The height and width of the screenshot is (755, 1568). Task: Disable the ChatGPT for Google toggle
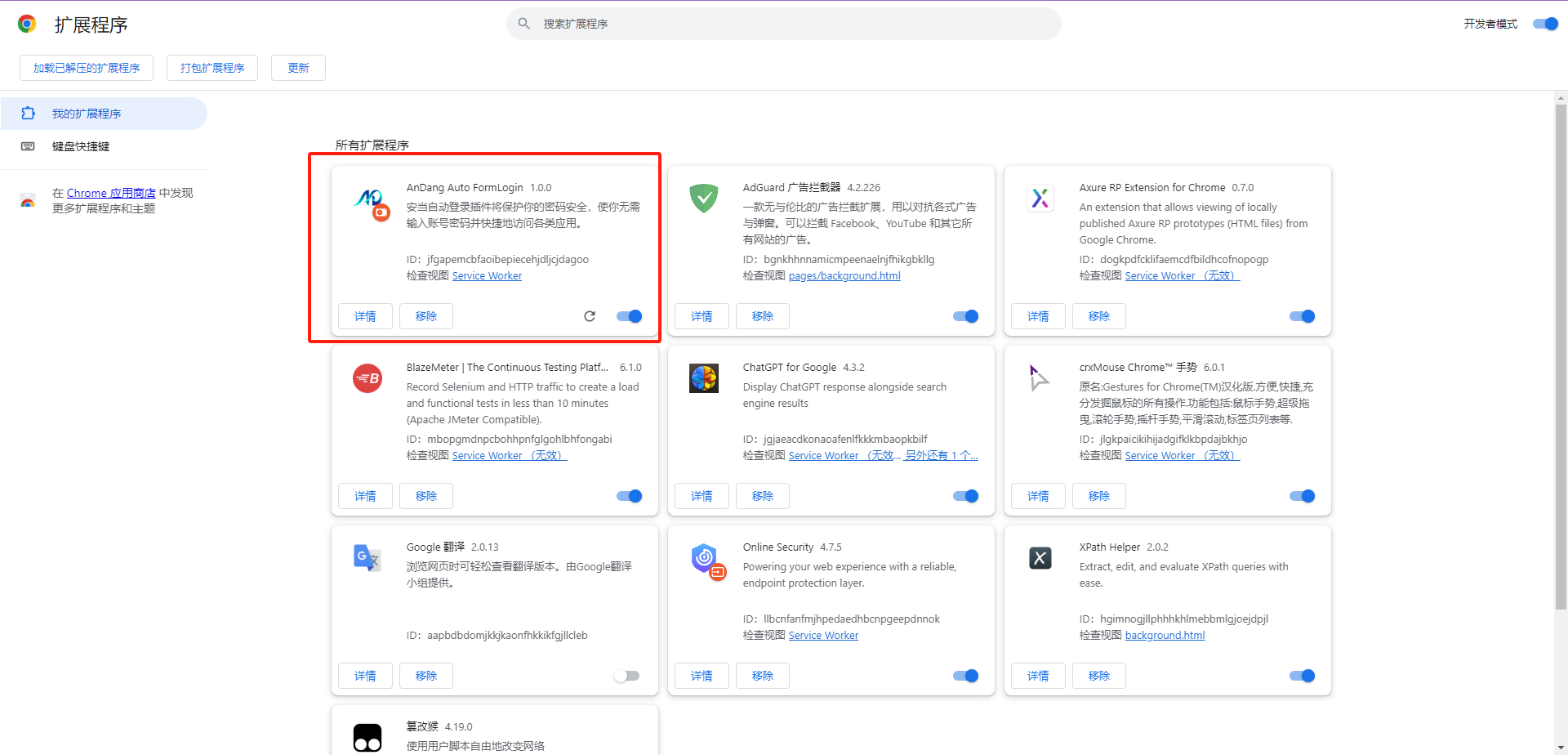click(x=965, y=496)
